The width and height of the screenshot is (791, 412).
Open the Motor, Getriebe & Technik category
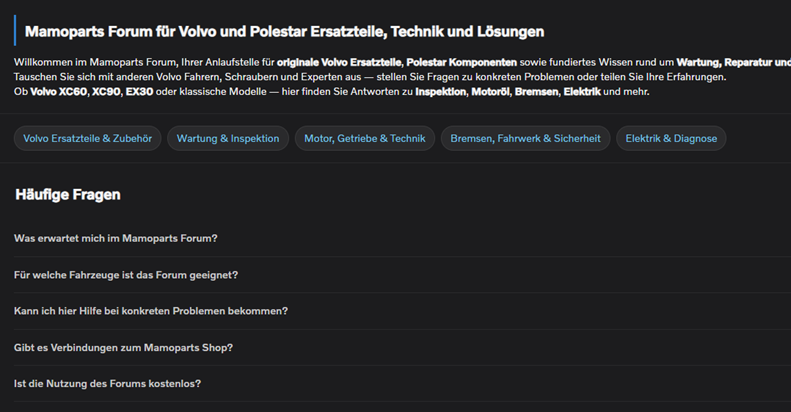click(365, 139)
